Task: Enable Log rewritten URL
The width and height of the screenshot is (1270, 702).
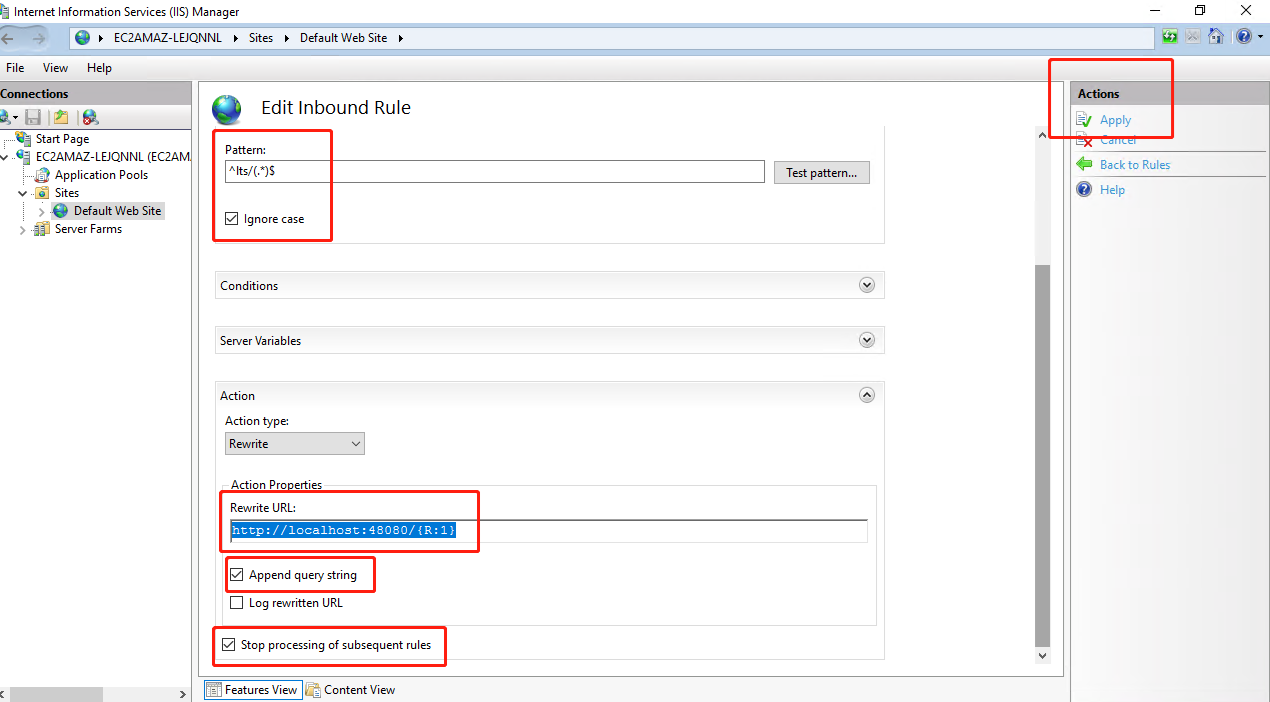Action: tap(236, 602)
